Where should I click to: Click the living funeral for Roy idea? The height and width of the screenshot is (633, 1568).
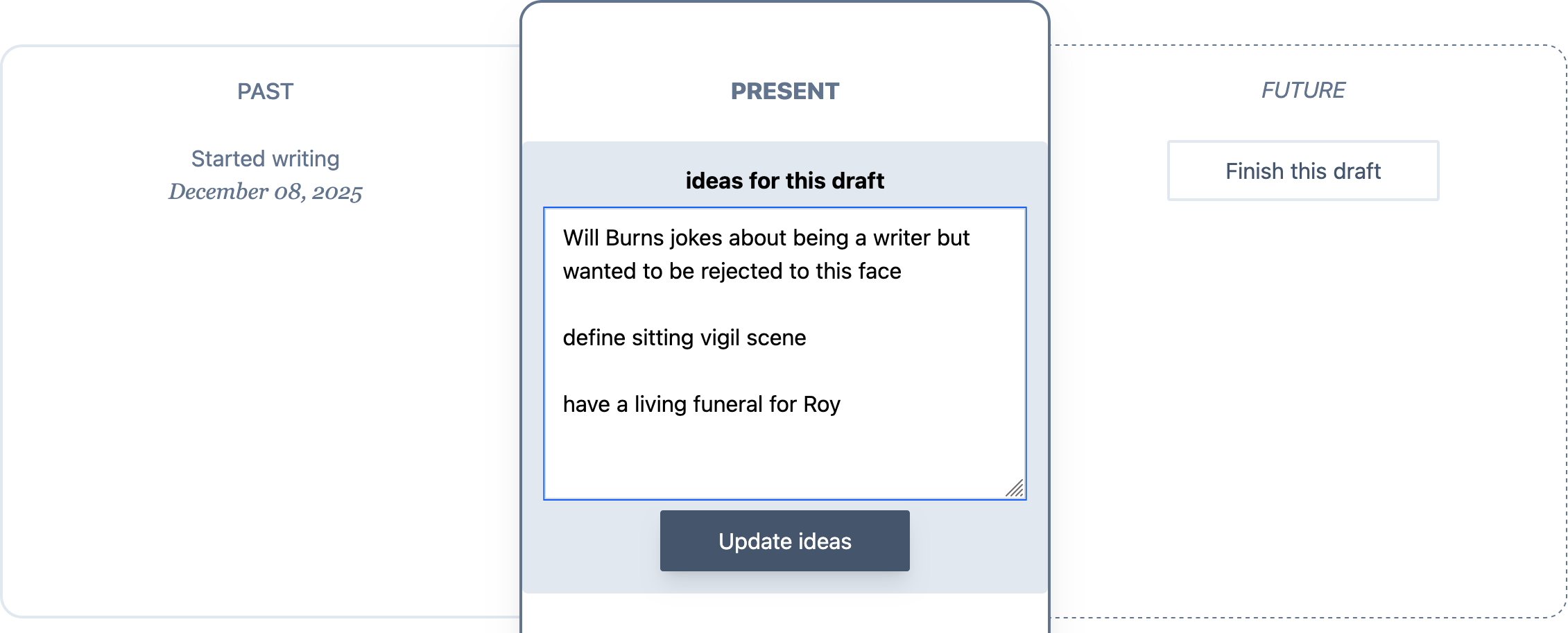[x=702, y=404]
